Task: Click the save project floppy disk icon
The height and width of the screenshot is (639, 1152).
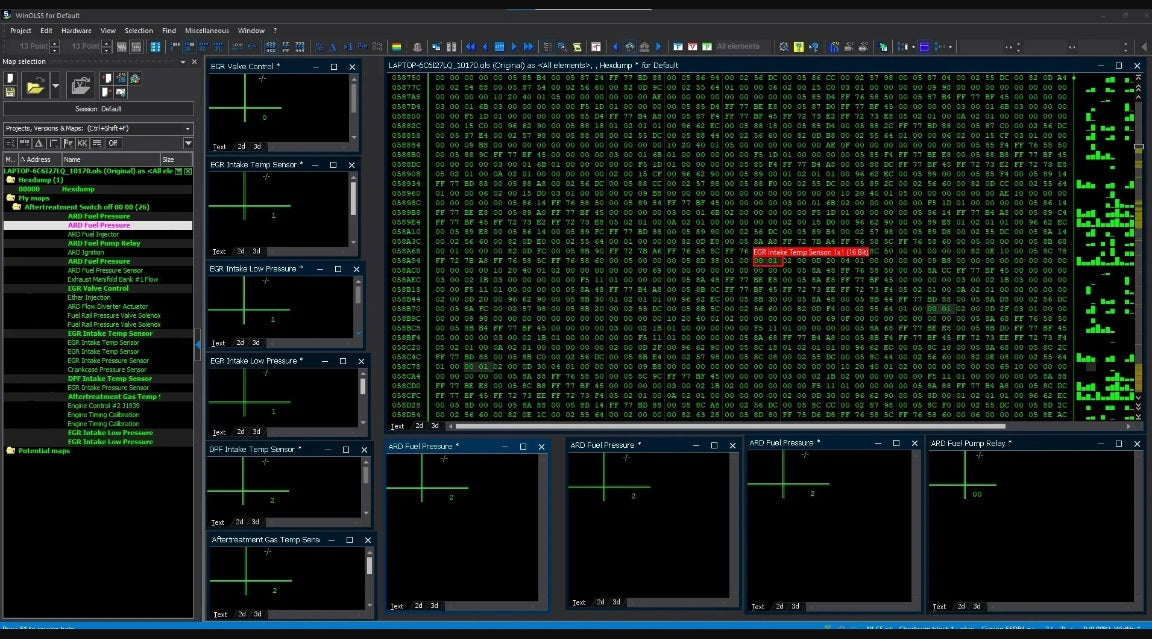Action: coord(10,92)
